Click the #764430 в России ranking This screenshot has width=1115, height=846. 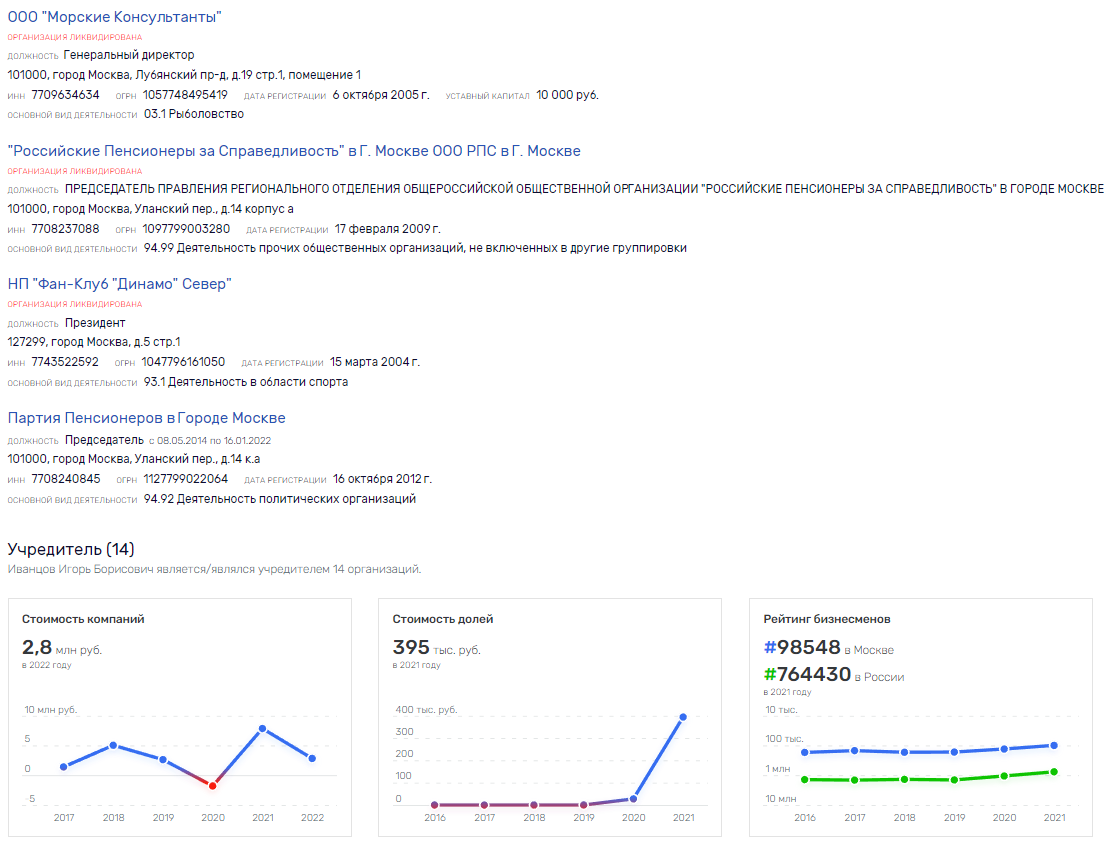click(x=834, y=674)
